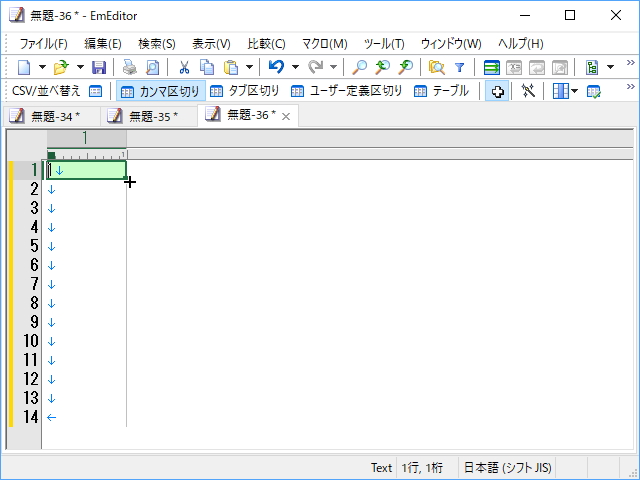The height and width of the screenshot is (480, 640).
Task: Open the ツール(T) menu
Action: click(384, 43)
